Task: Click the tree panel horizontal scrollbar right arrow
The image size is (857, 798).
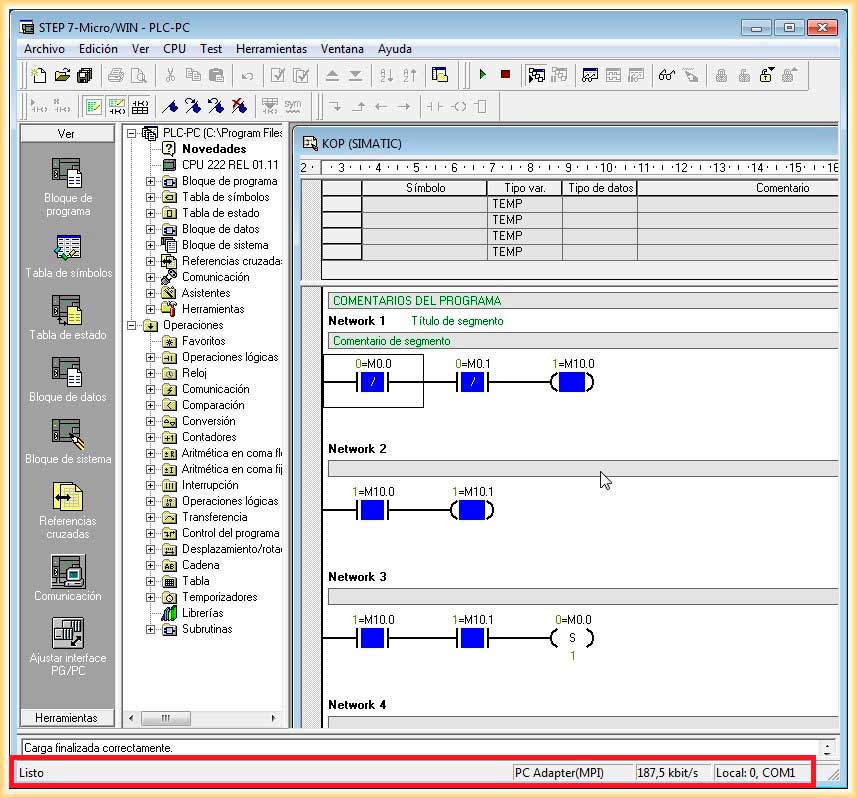Action: (x=274, y=718)
